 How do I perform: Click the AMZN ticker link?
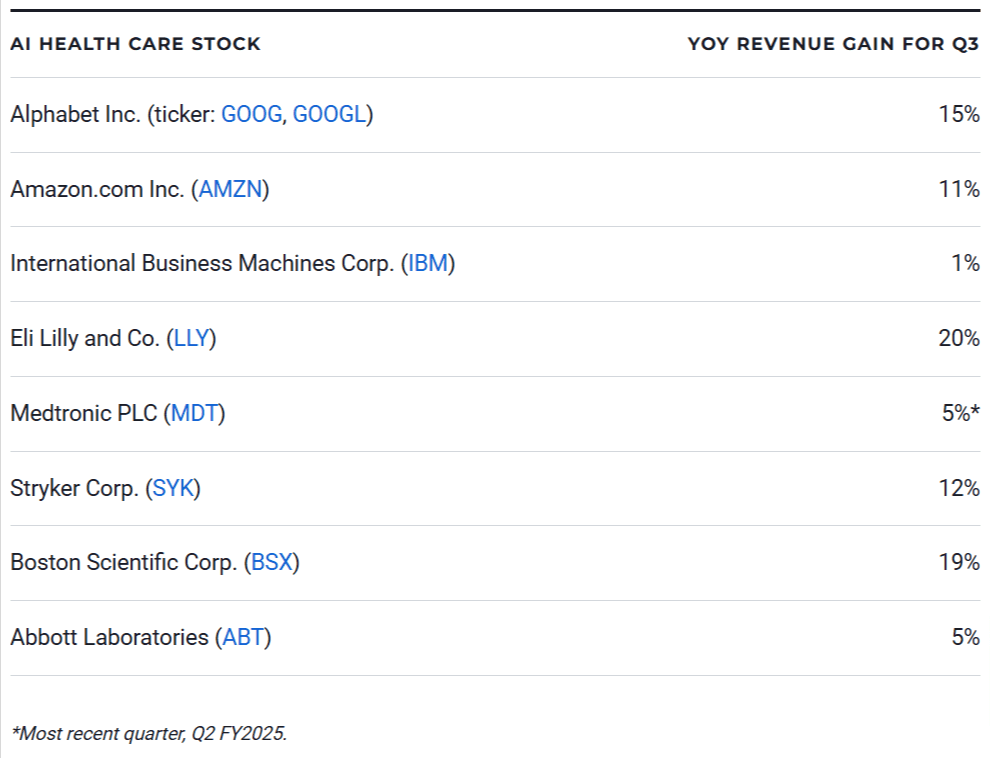tap(230, 189)
